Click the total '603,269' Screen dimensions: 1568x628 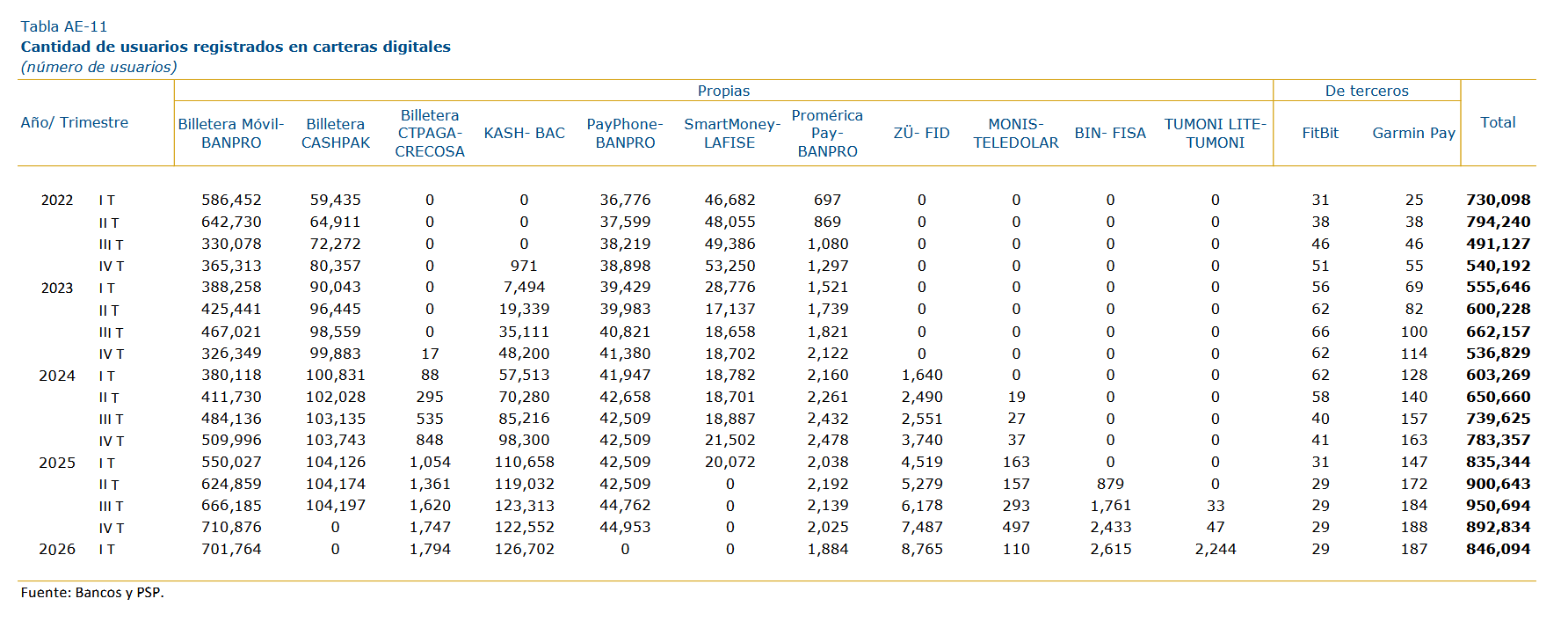[1498, 376]
